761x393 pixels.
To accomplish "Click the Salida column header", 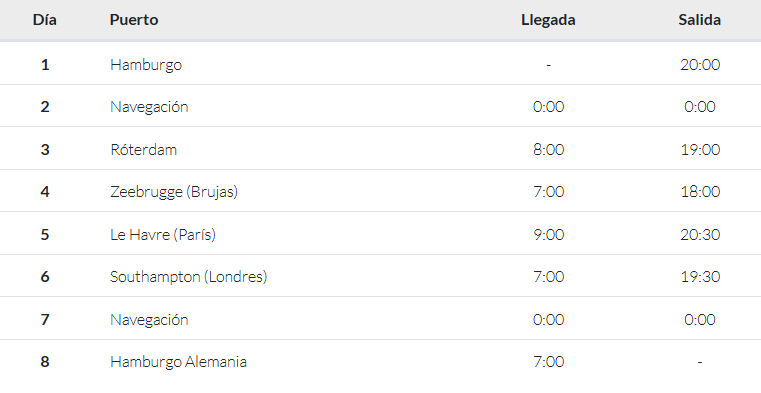I will coord(699,20).
